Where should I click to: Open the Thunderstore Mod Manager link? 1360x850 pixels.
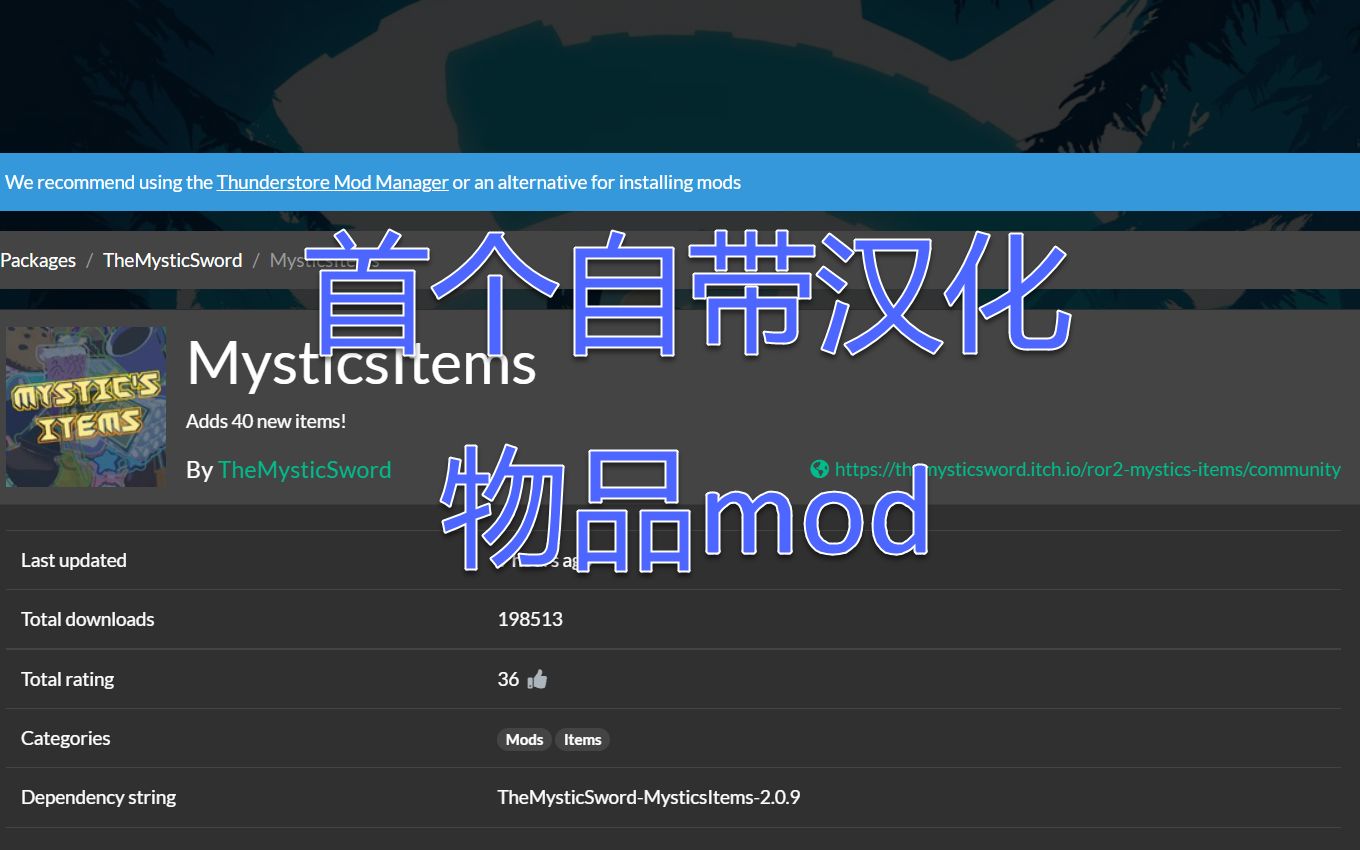click(x=331, y=182)
